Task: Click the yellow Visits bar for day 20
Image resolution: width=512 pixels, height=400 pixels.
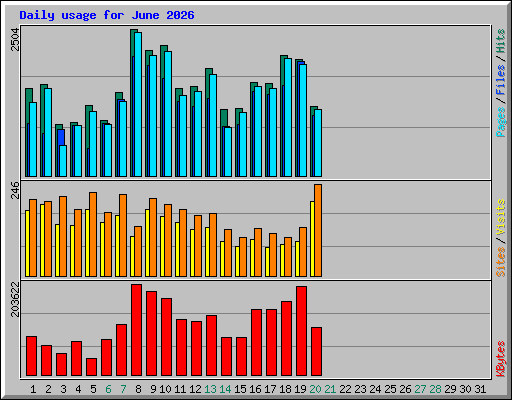Action: tap(312, 239)
